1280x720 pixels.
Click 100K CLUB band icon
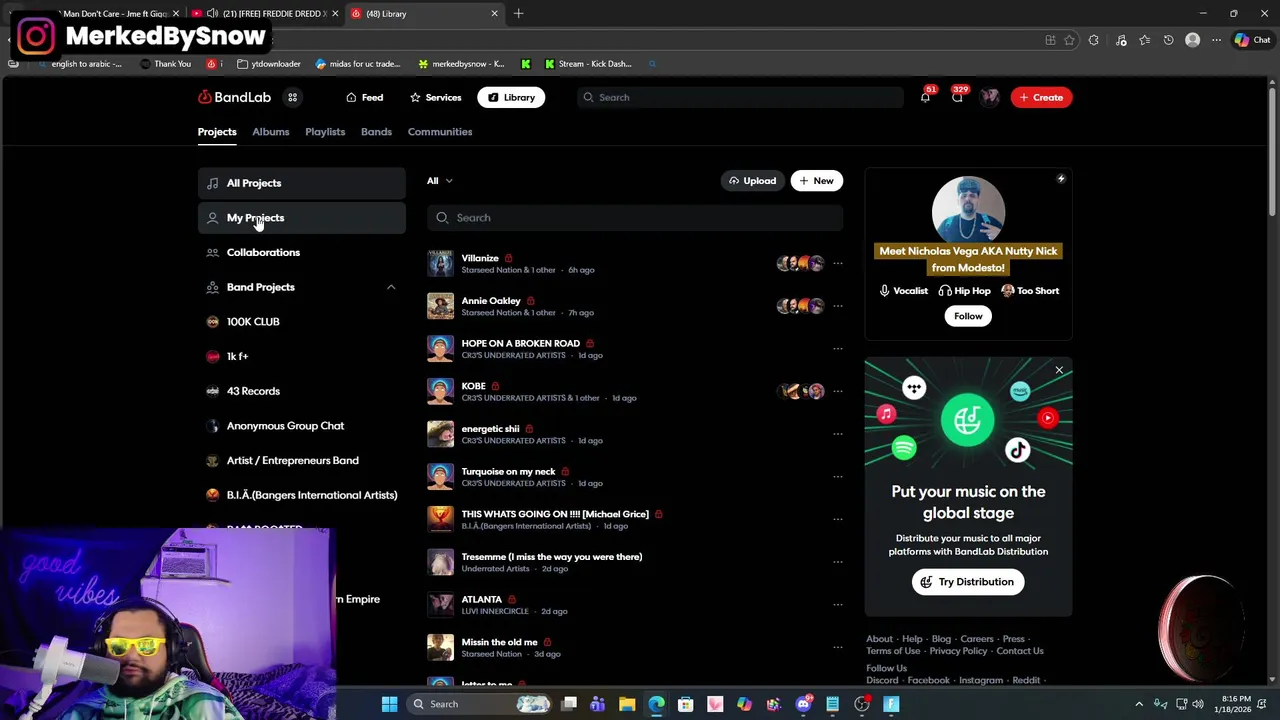pos(212,322)
